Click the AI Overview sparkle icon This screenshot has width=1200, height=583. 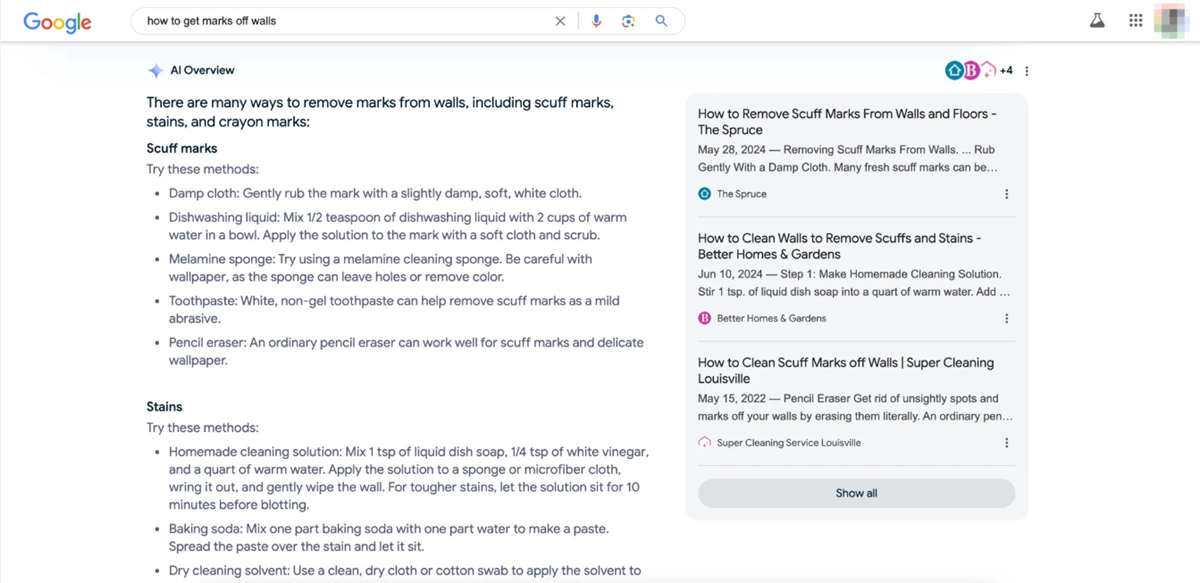click(x=155, y=71)
